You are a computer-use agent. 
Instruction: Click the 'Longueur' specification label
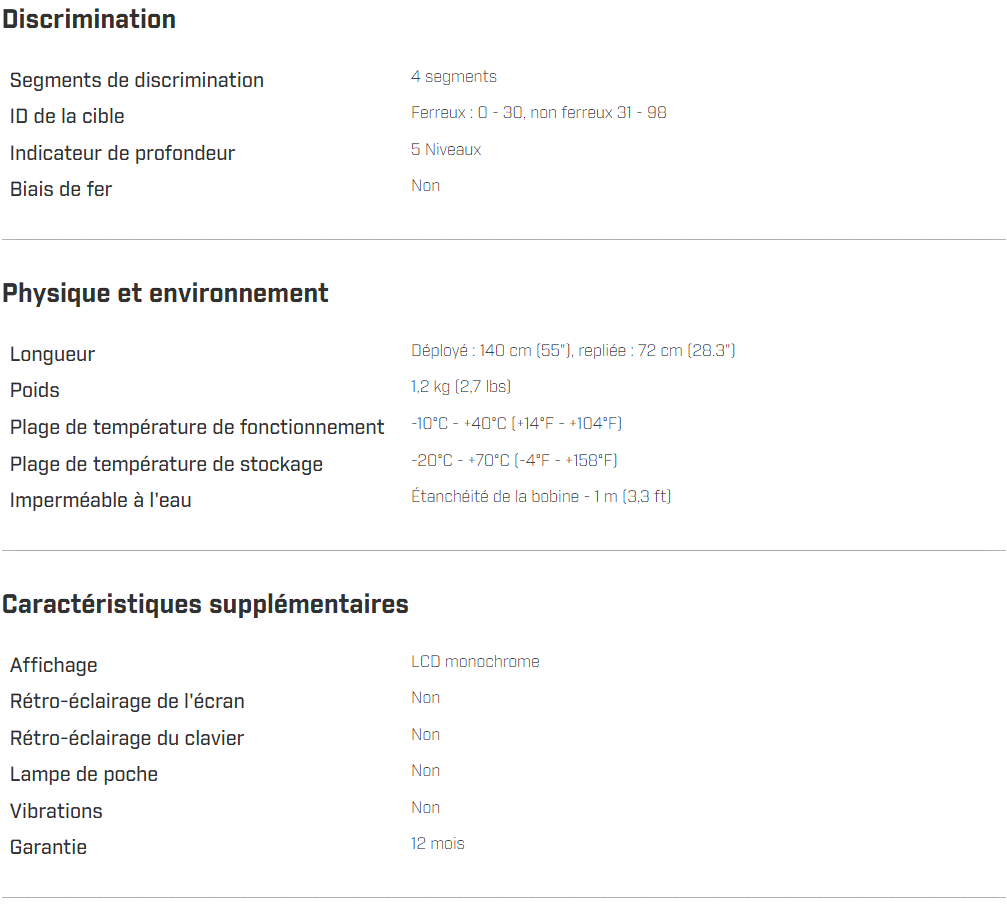tap(52, 354)
